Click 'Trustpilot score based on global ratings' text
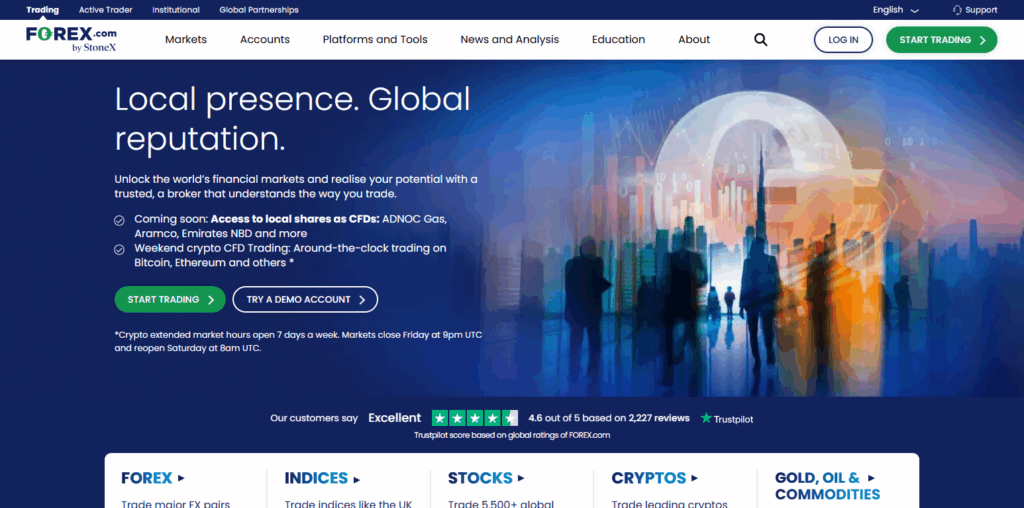Viewport: 1024px width, 508px height. tap(512, 435)
